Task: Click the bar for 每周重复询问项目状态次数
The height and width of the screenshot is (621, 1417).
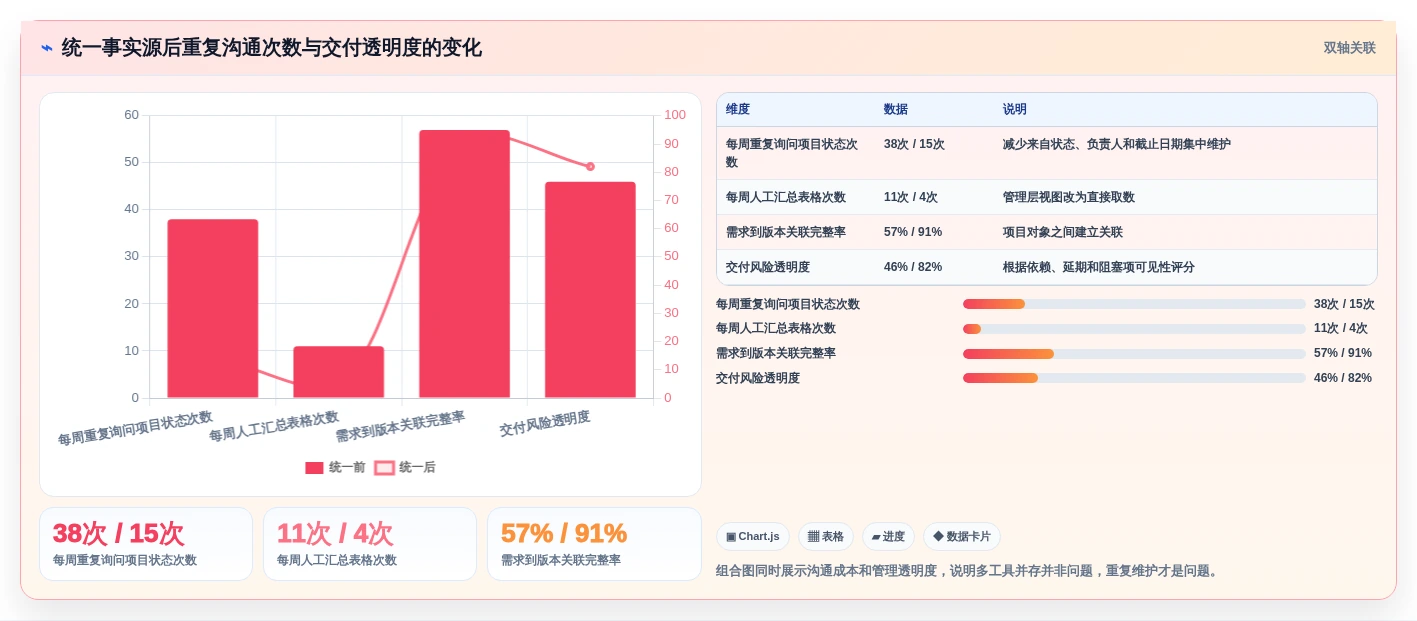Action: [x=213, y=308]
